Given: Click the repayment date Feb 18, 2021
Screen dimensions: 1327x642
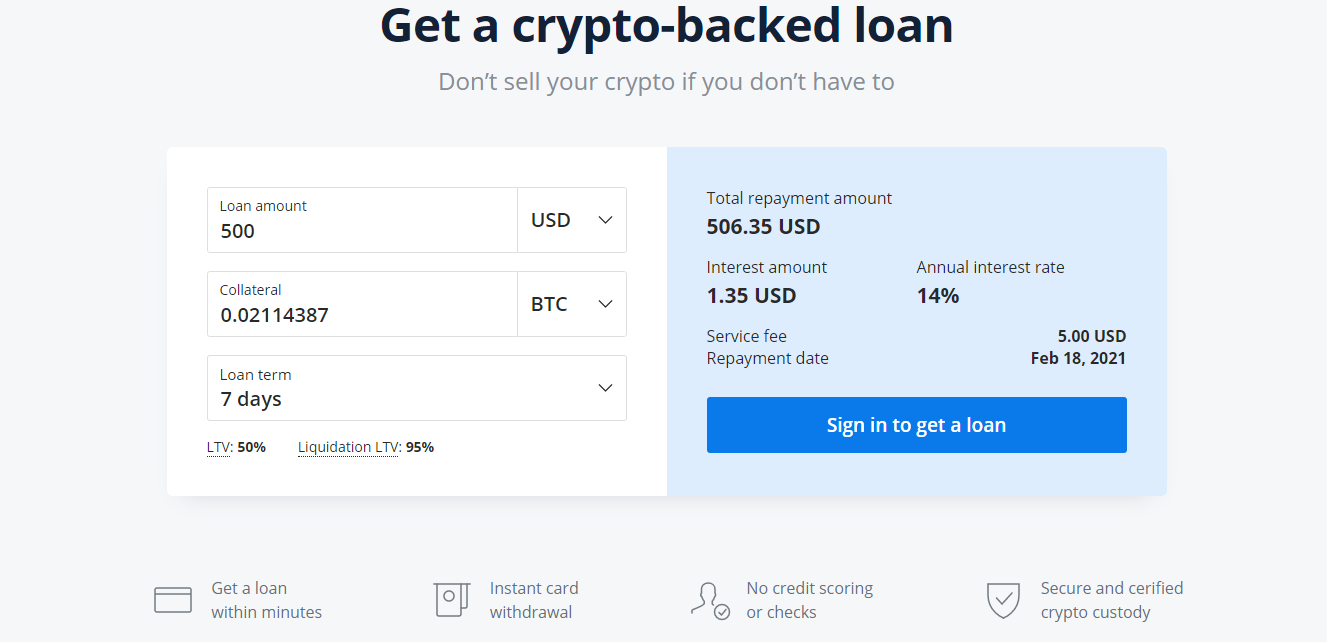Looking at the screenshot, I should coord(1078,358).
